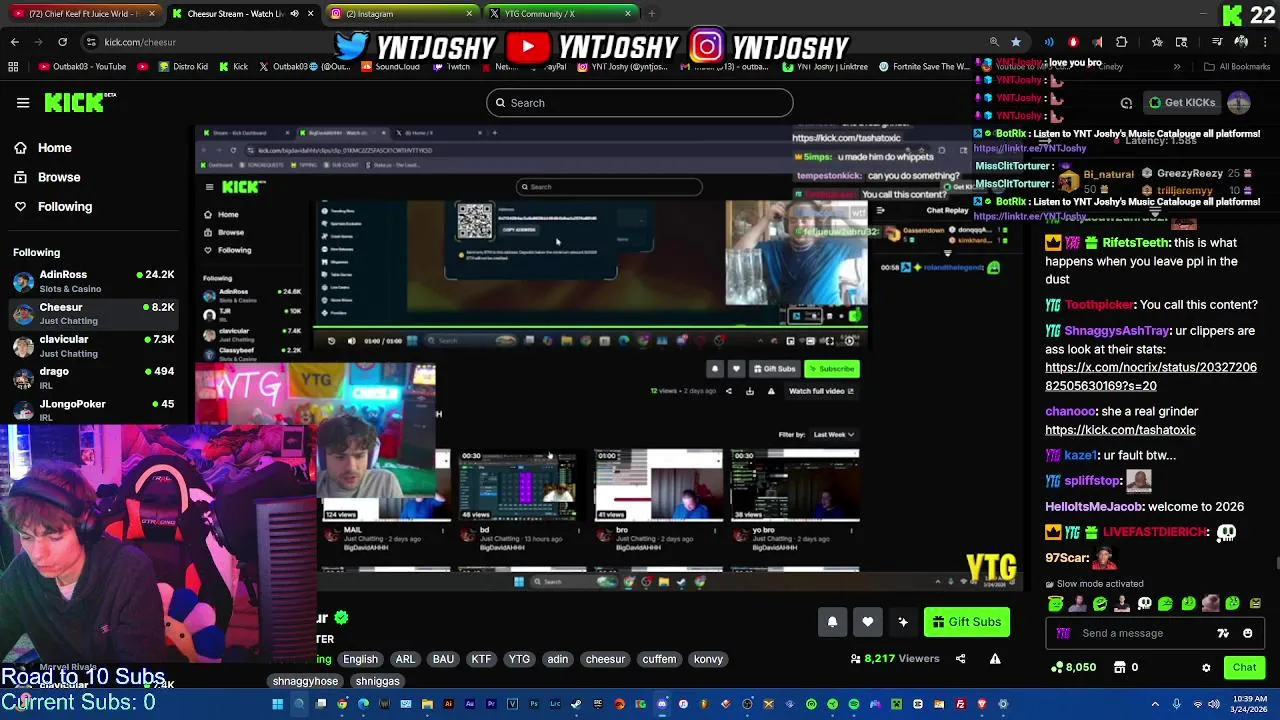
Task: Click Gift Subs button
Action: point(966,622)
